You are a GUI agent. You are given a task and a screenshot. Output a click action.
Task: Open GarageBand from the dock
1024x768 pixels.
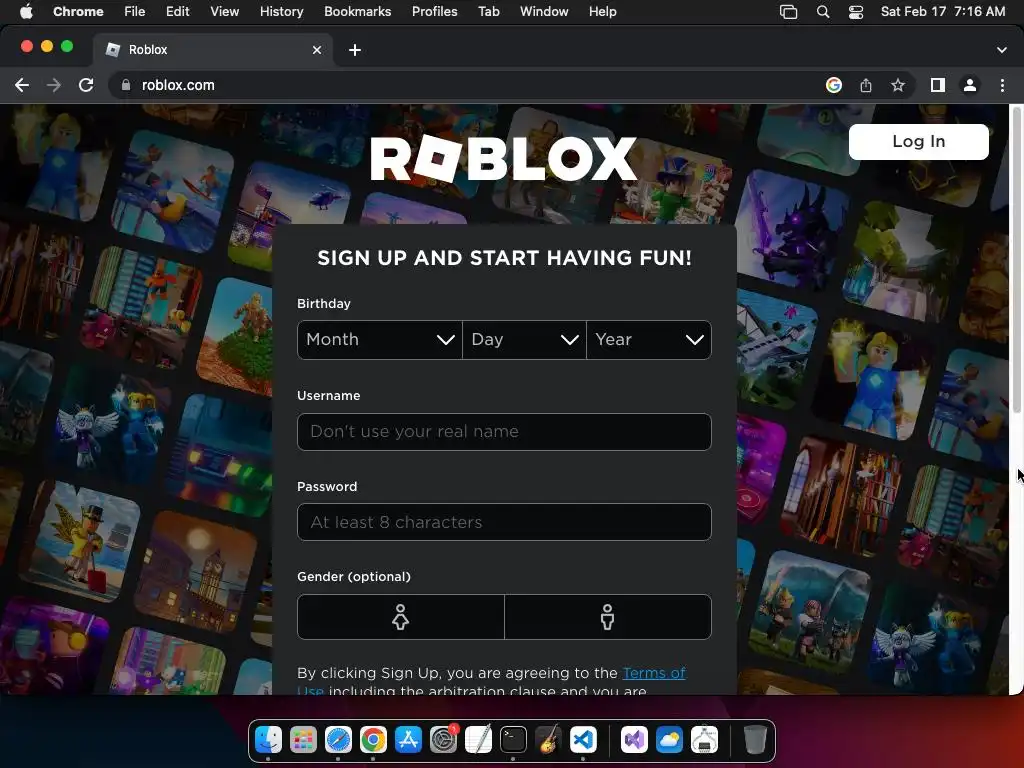[x=549, y=739]
